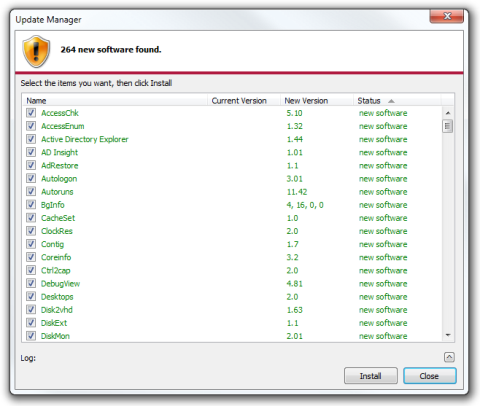The width and height of the screenshot is (480, 406).
Task: Click the list scrollbar thumb
Action: [x=448, y=126]
